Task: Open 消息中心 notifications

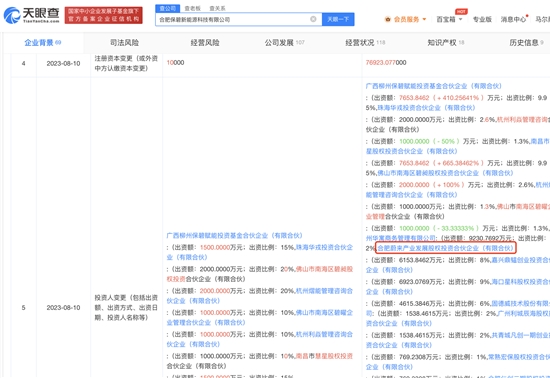Action: [x=513, y=19]
